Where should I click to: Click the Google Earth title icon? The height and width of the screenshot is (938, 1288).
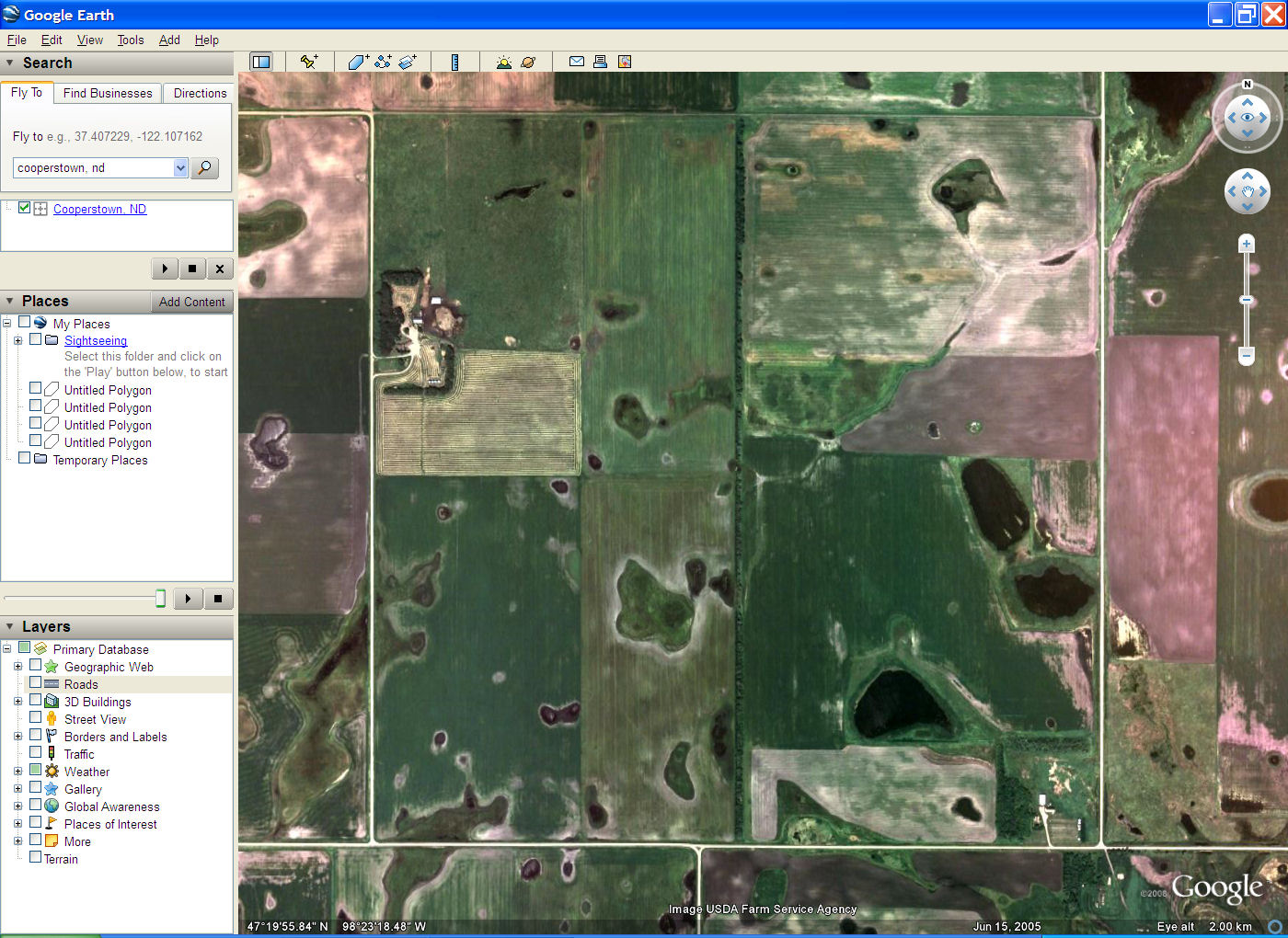pos(11,15)
